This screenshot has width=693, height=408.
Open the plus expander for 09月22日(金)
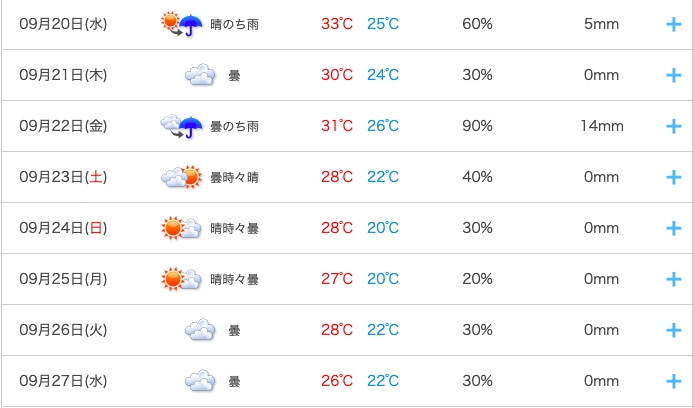click(x=674, y=126)
